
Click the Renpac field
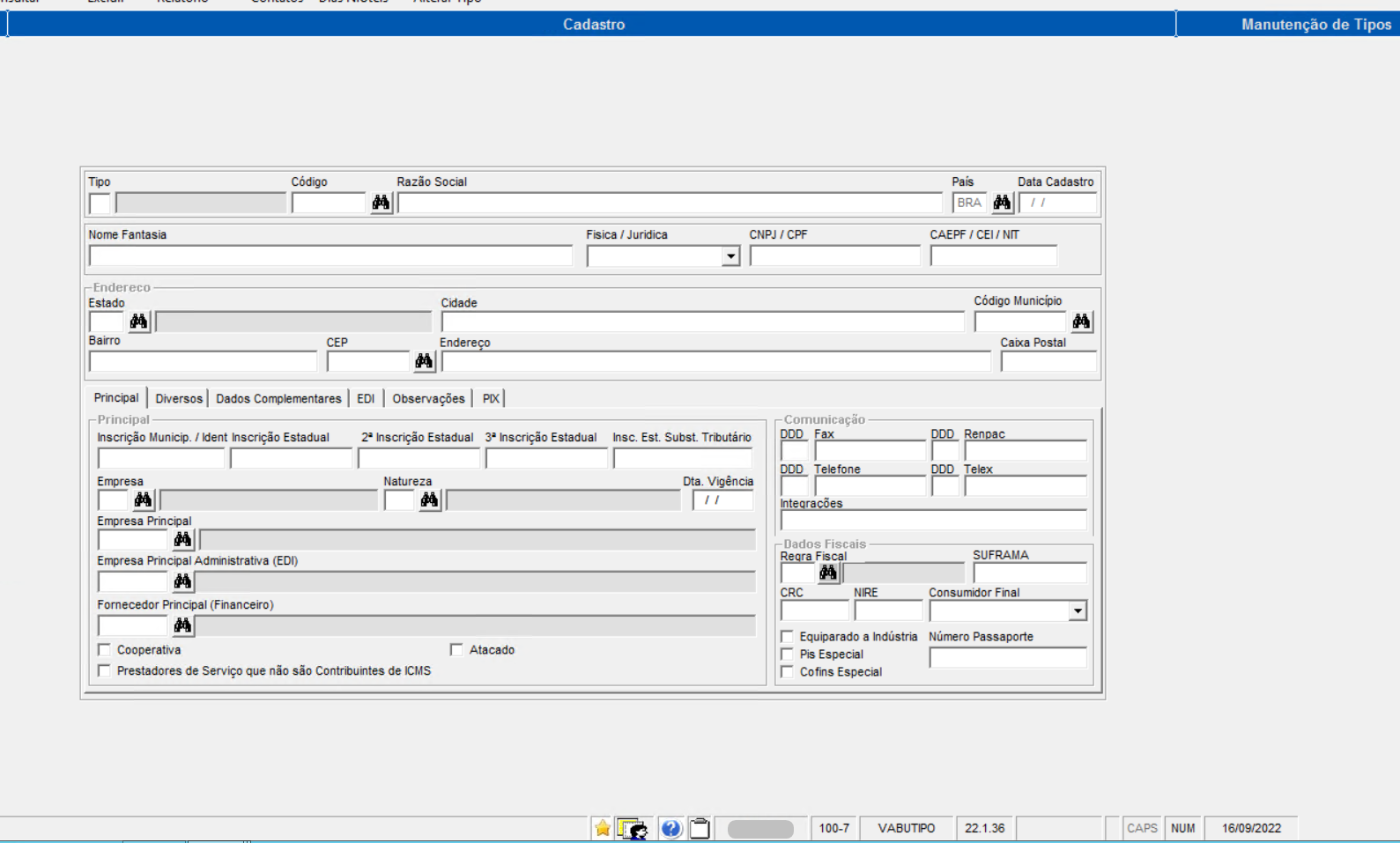click(x=1026, y=451)
